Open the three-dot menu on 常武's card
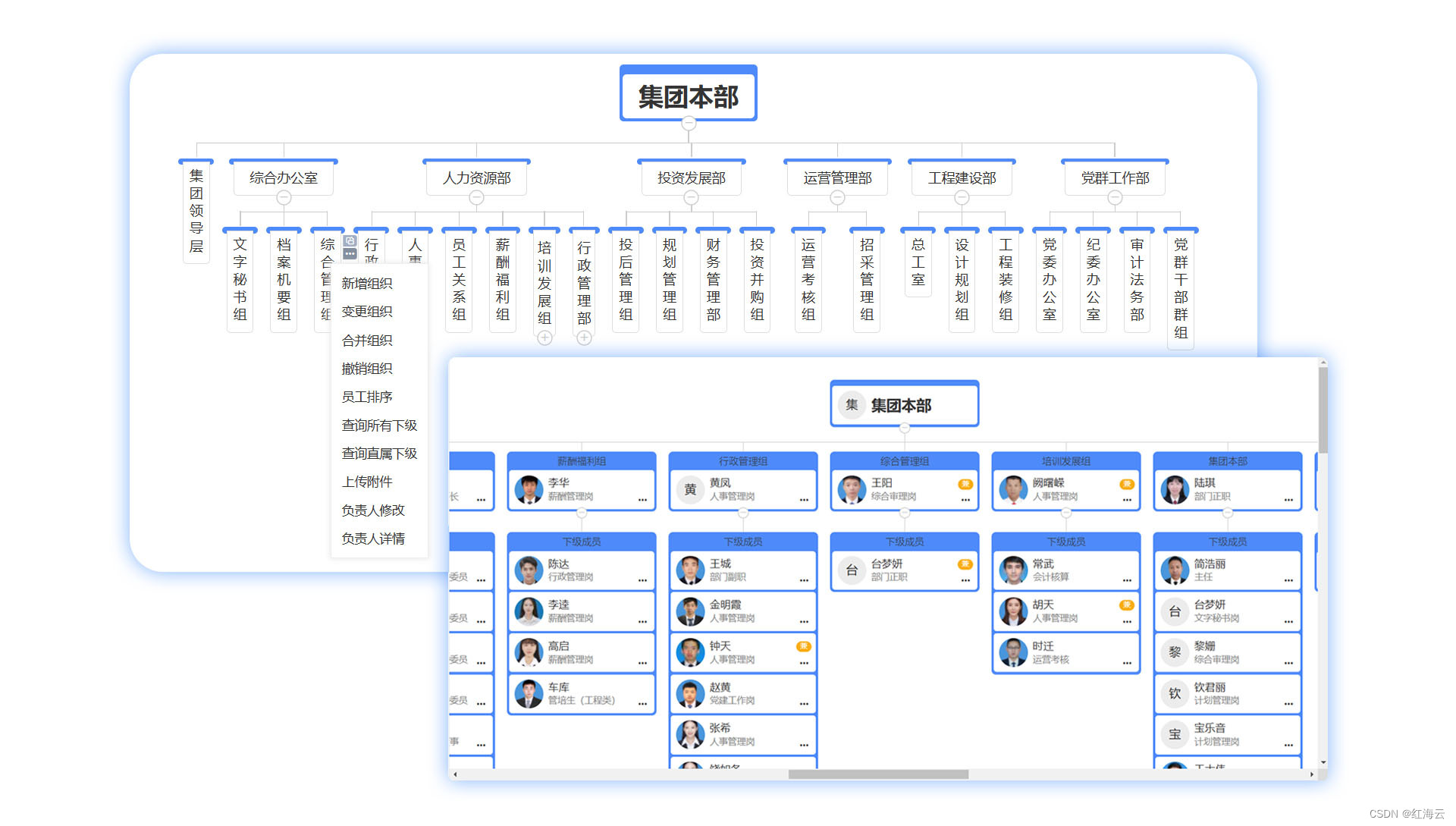The height and width of the screenshot is (826, 1456). (1127, 580)
